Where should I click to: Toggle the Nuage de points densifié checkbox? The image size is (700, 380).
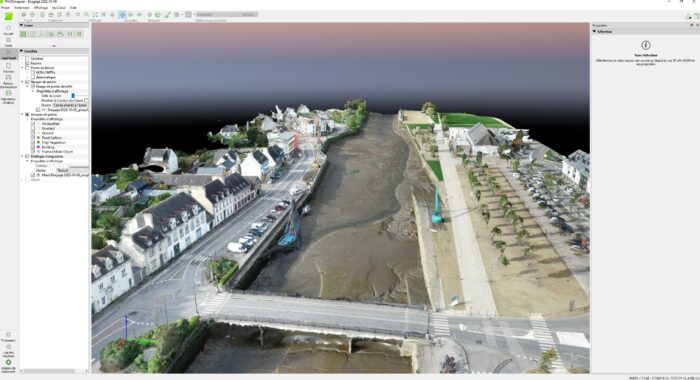click(33, 86)
